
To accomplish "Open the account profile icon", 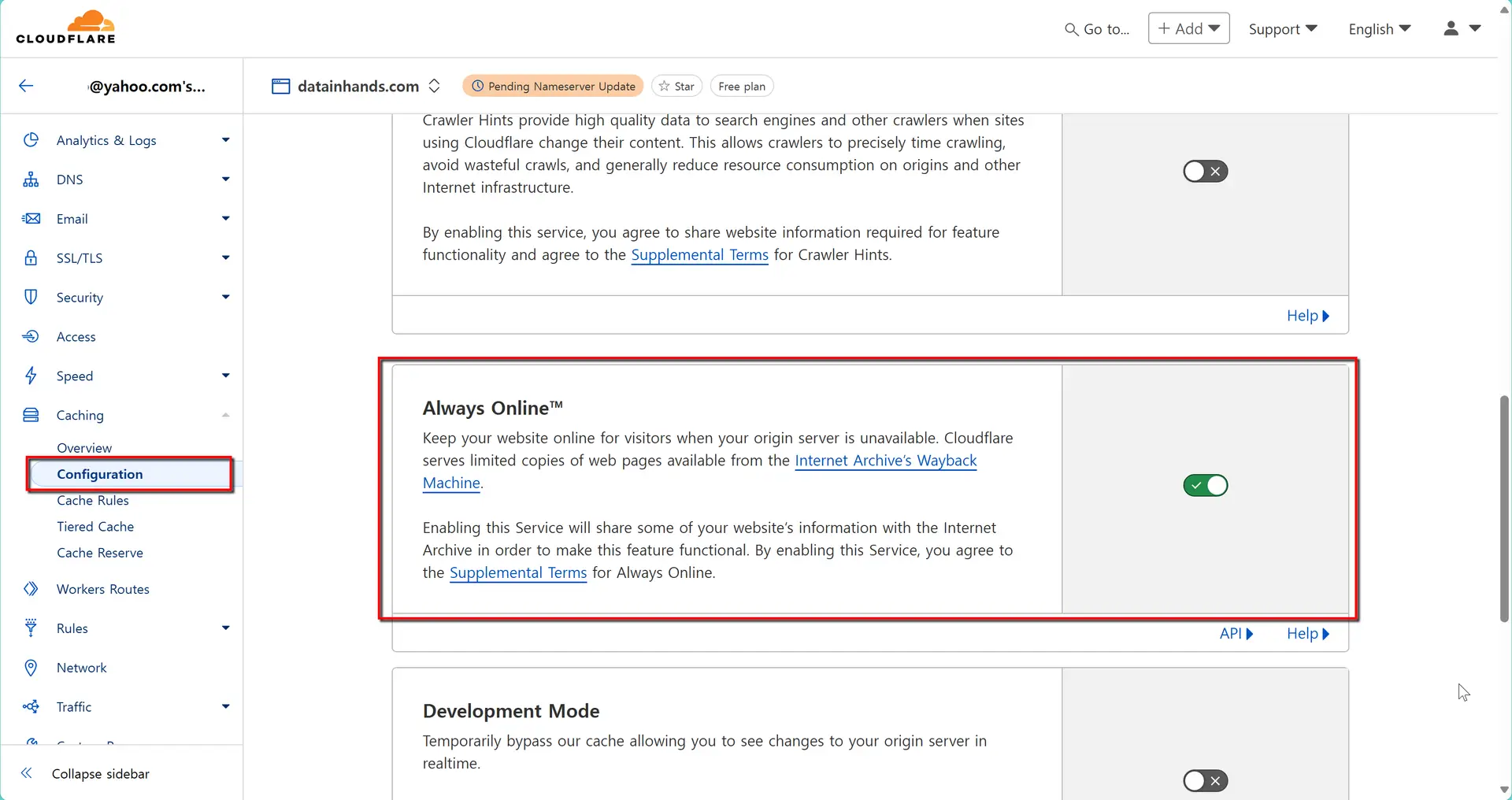I will click(x=1450, y=28).
